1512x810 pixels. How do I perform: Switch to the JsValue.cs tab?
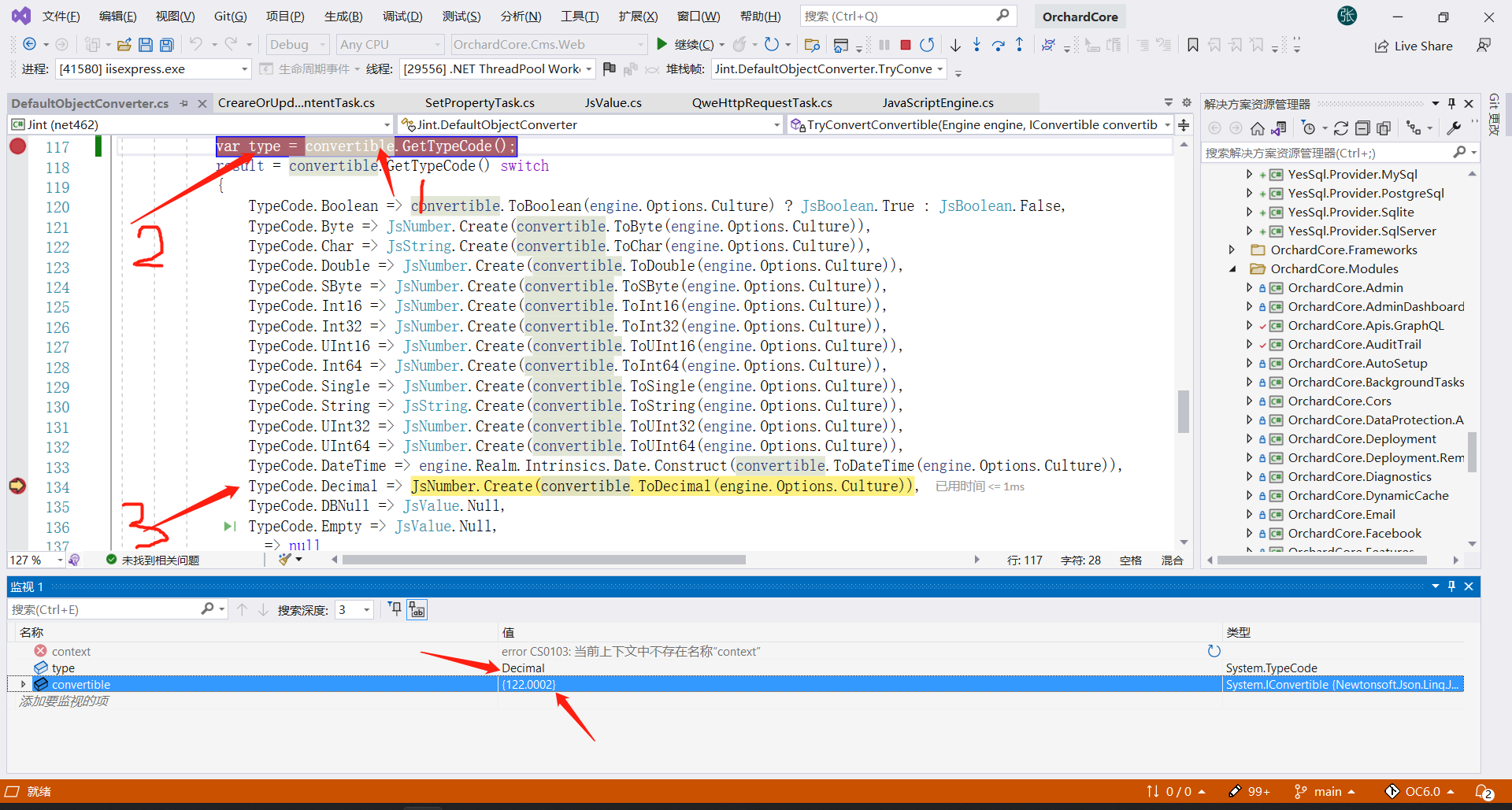tap(613, 102)
